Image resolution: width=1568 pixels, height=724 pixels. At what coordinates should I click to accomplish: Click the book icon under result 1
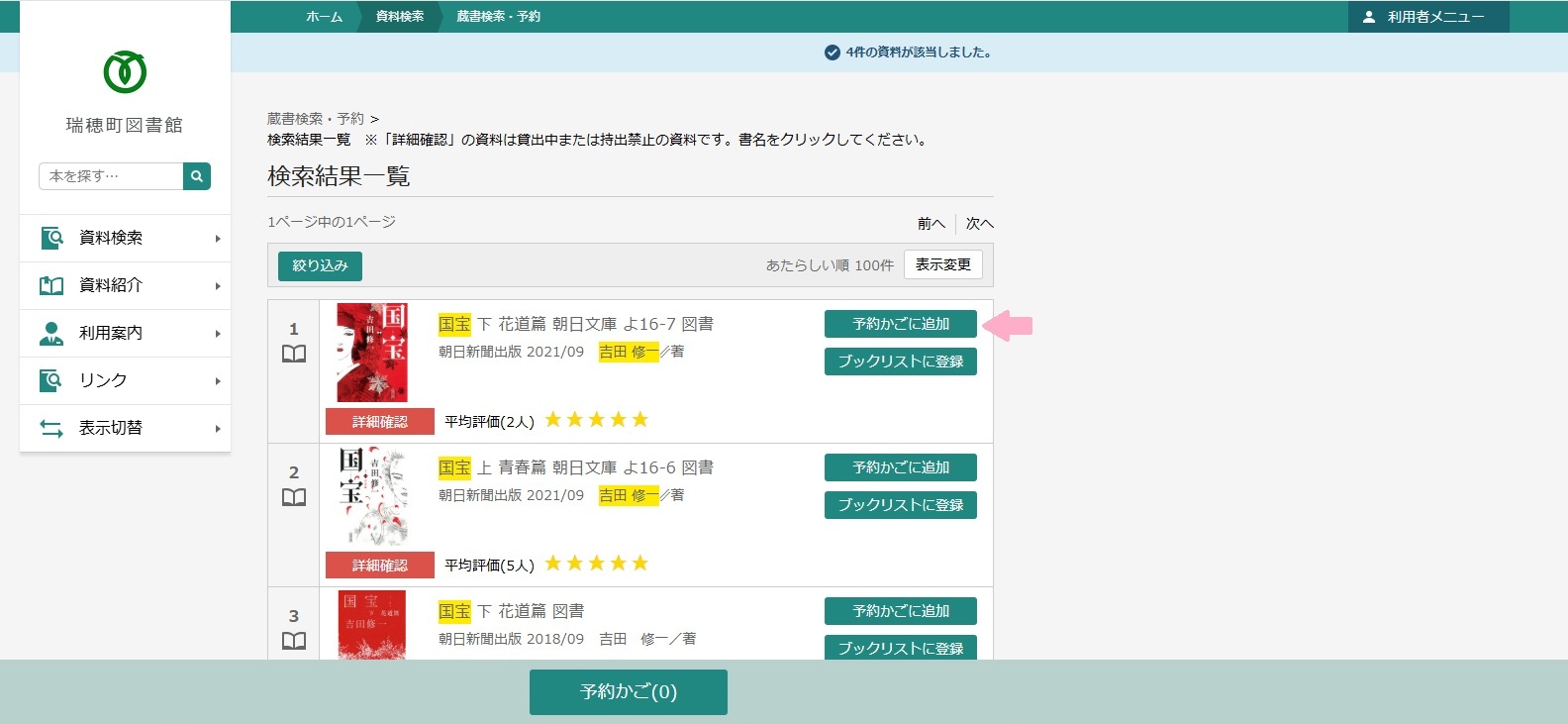[x=294, y=355]
